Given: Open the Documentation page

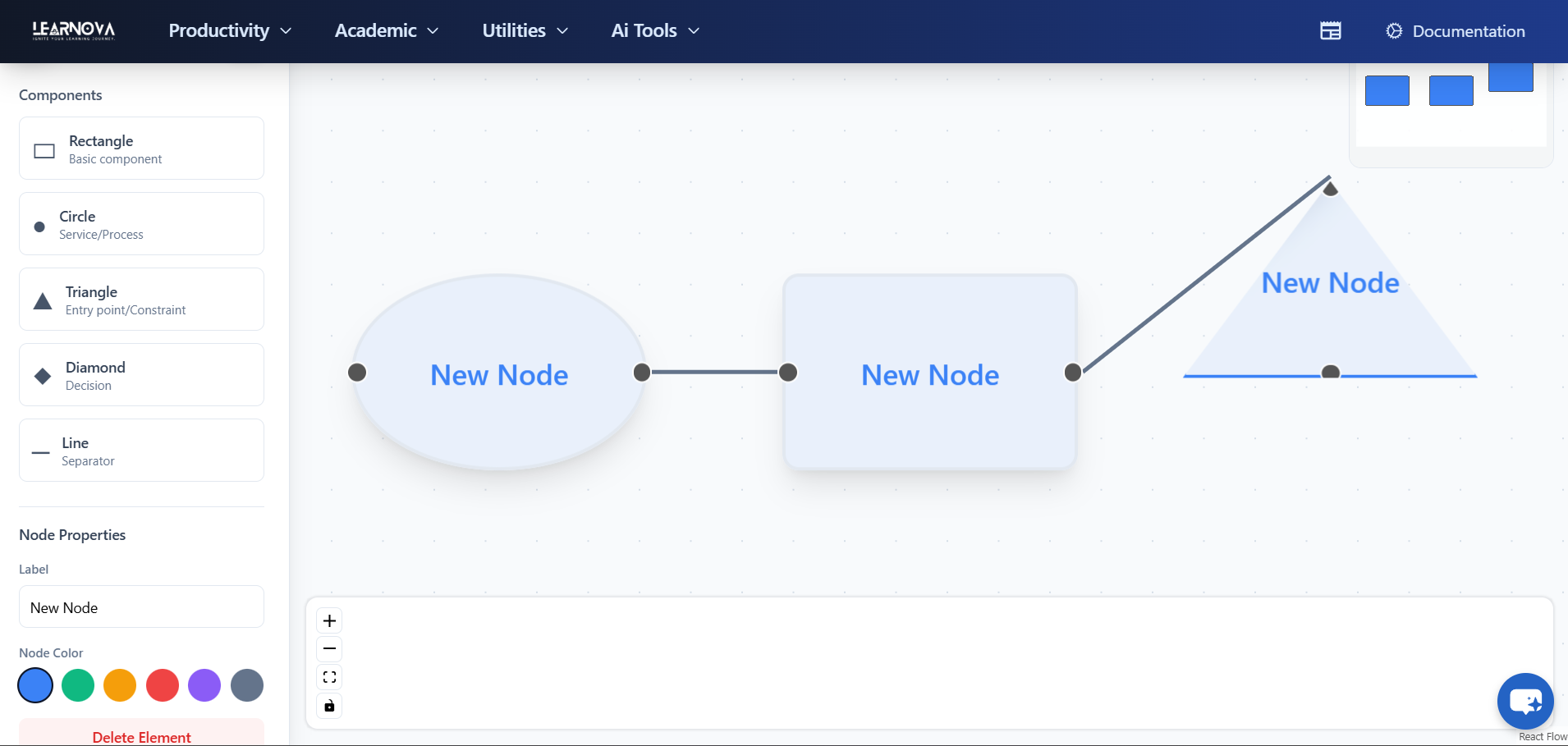Looking at the screenshot, I should [x=1468, y=30].
